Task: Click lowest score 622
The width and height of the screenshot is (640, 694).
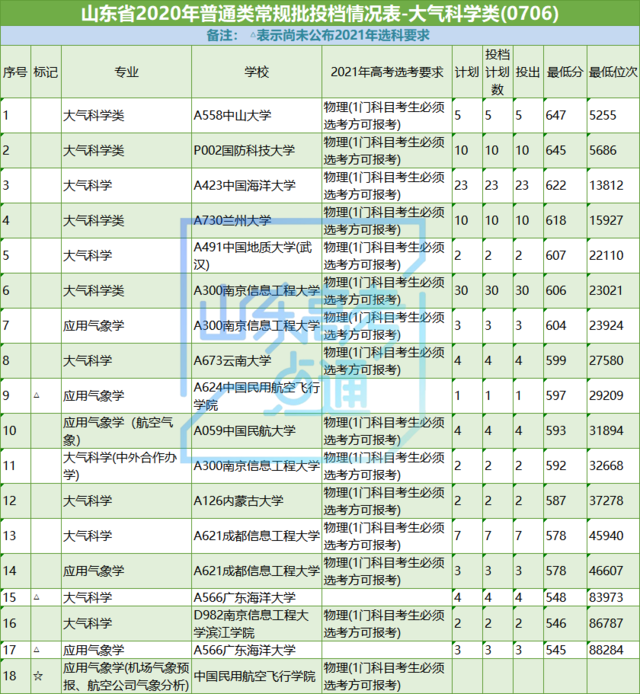Action: click(555, 185)
